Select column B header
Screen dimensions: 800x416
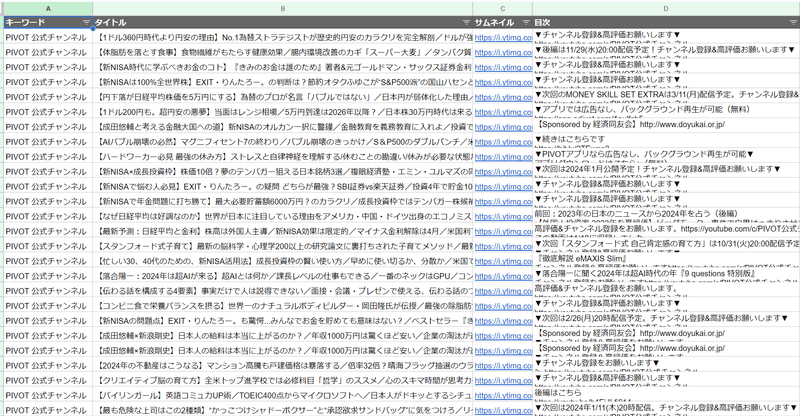click(x=283, y=7)
